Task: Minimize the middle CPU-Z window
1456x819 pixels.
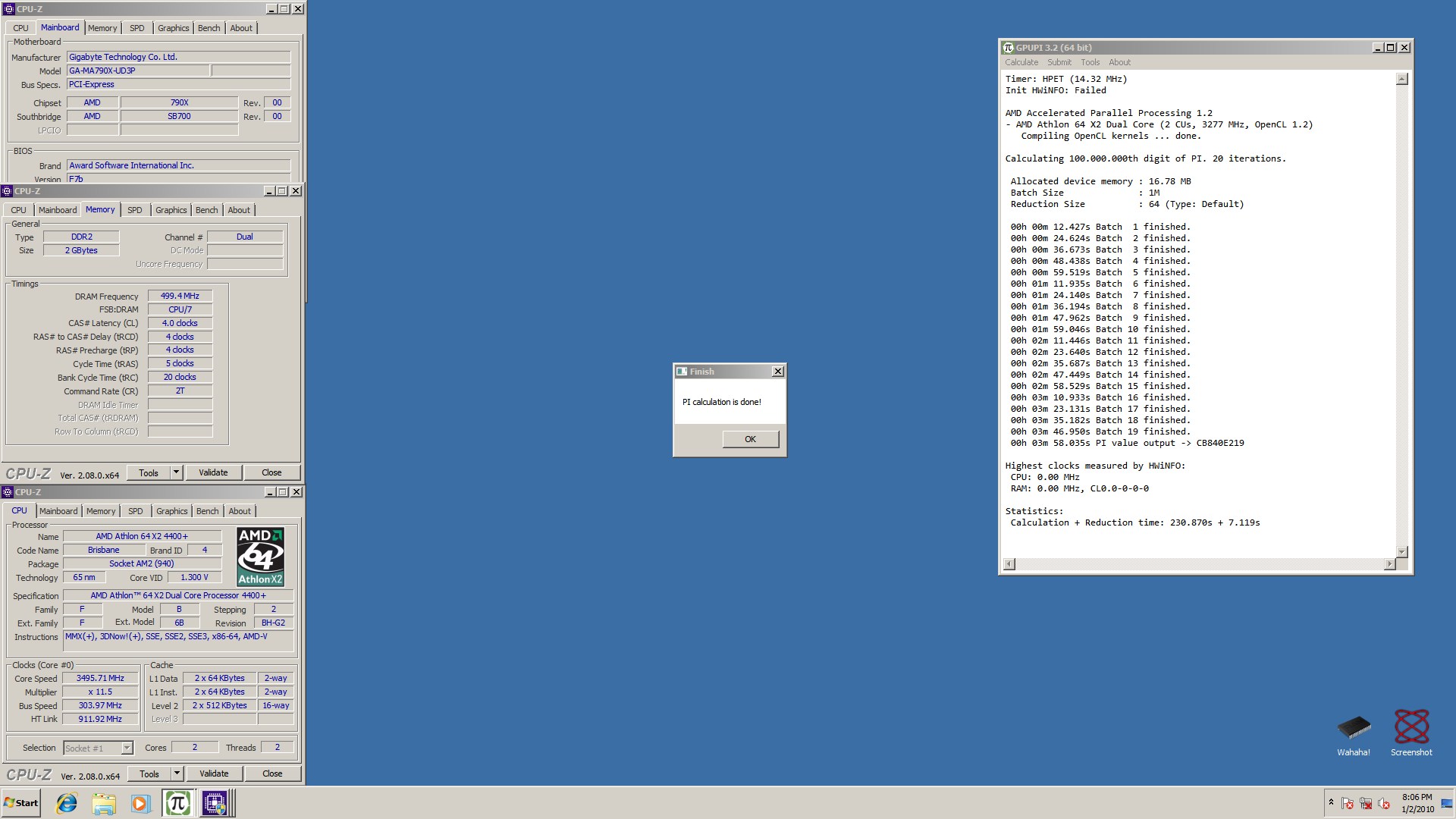Action: [269, 191]
